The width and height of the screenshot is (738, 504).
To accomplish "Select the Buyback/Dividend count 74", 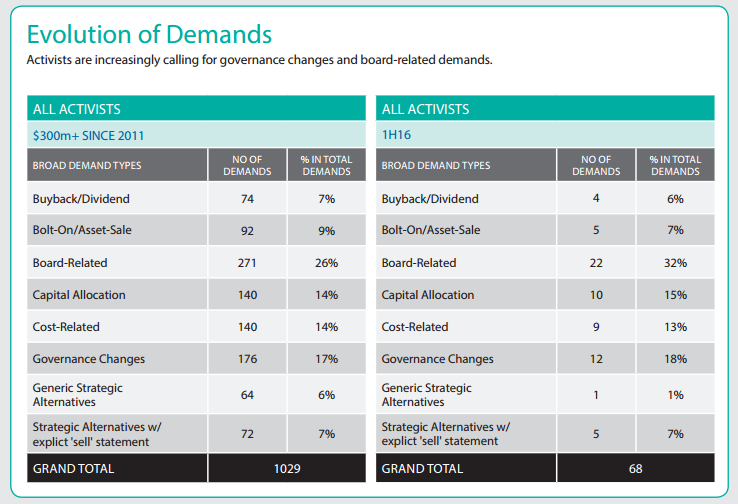I will (x=247, y=199).
